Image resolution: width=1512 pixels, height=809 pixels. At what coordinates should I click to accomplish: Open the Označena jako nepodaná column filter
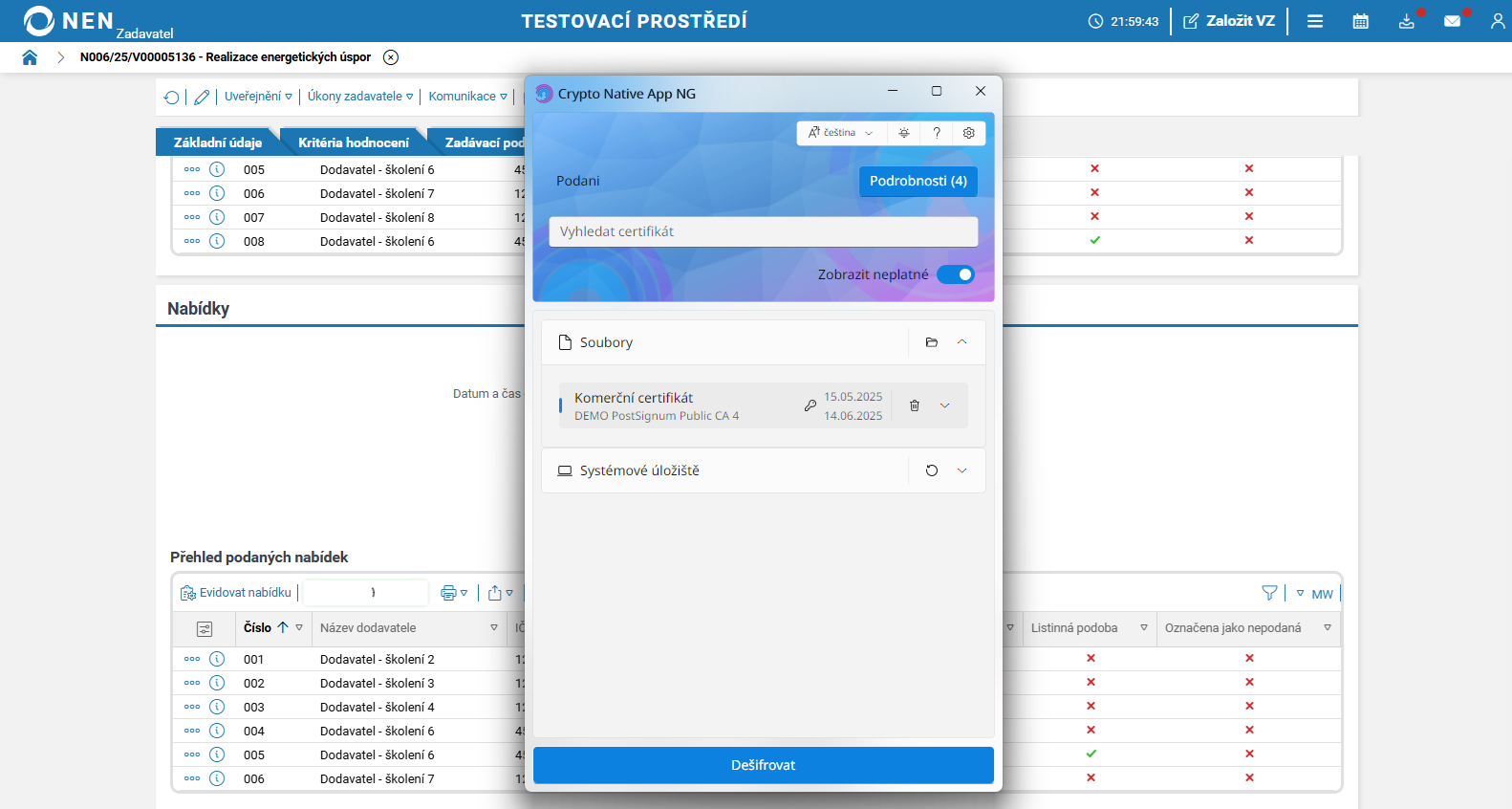pyautogui.click(x=1328, y=627)
